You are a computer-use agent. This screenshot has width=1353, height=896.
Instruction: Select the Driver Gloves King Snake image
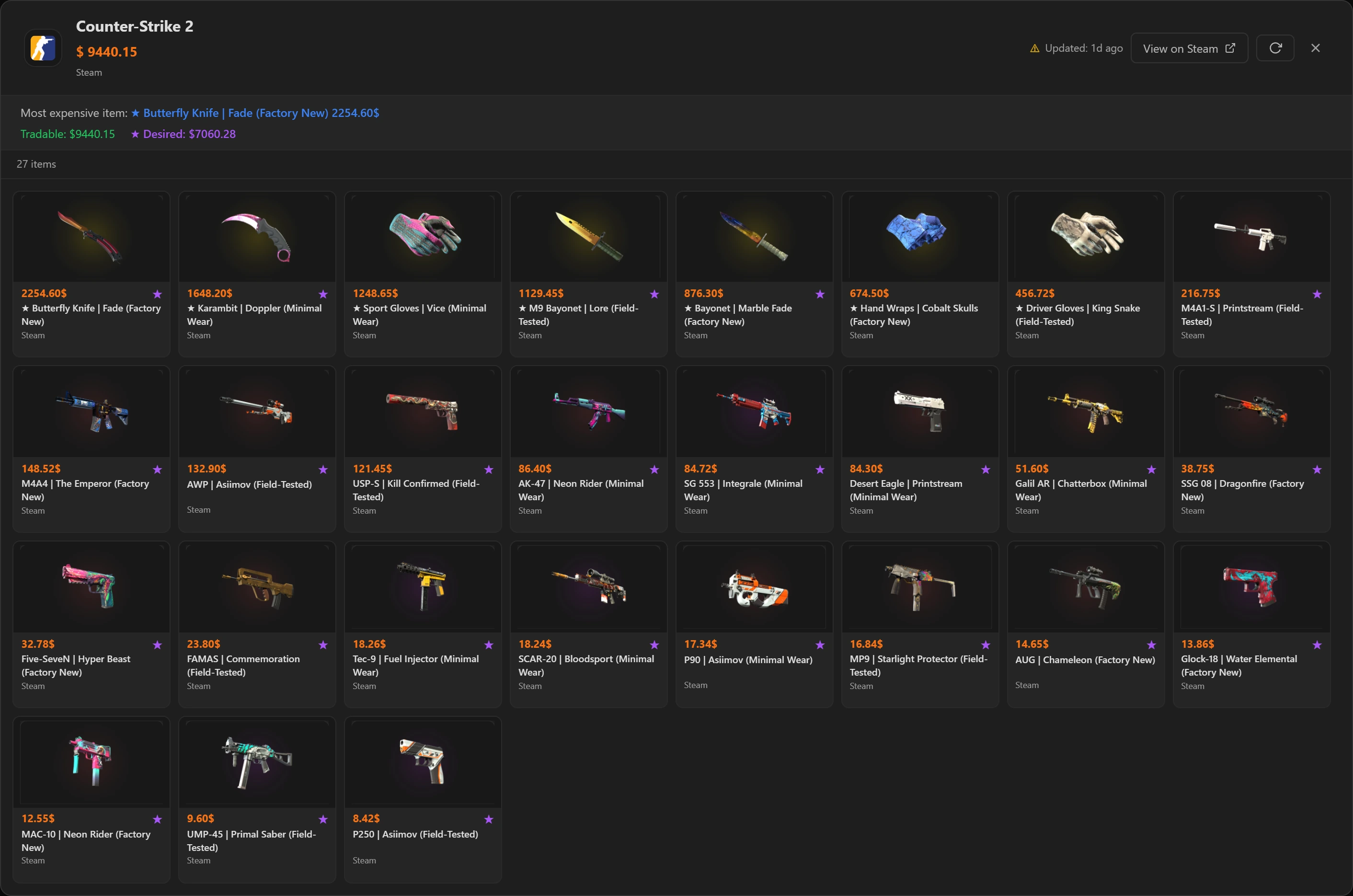[1086, 237]
